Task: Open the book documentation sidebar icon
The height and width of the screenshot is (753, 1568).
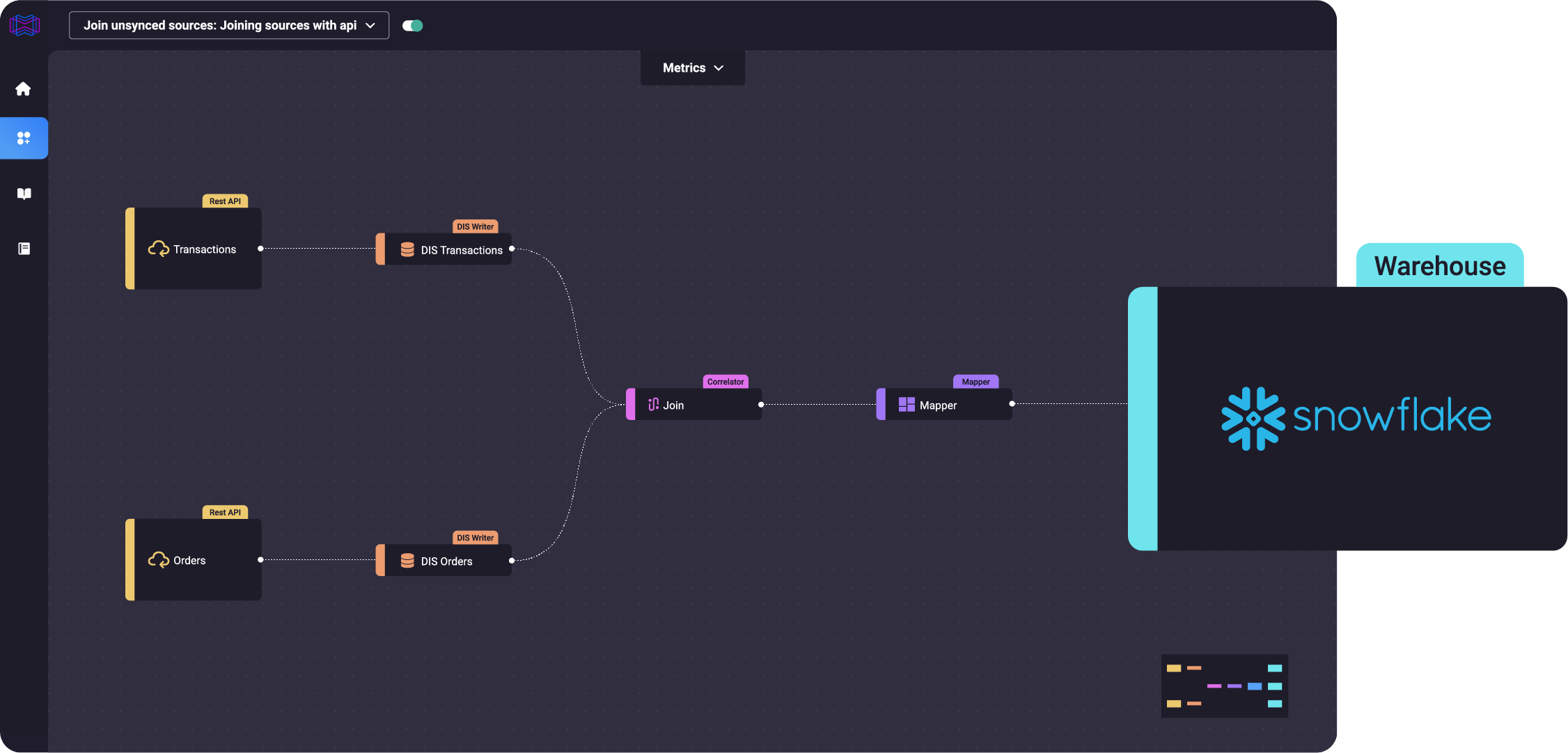Action: click(x=24, y=194)
